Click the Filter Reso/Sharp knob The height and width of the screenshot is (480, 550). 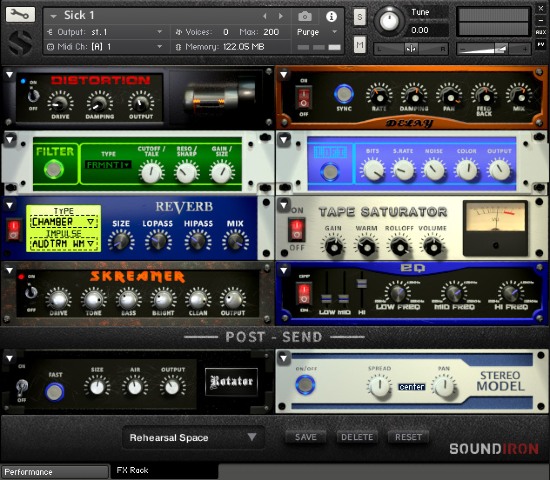[186, 172]
